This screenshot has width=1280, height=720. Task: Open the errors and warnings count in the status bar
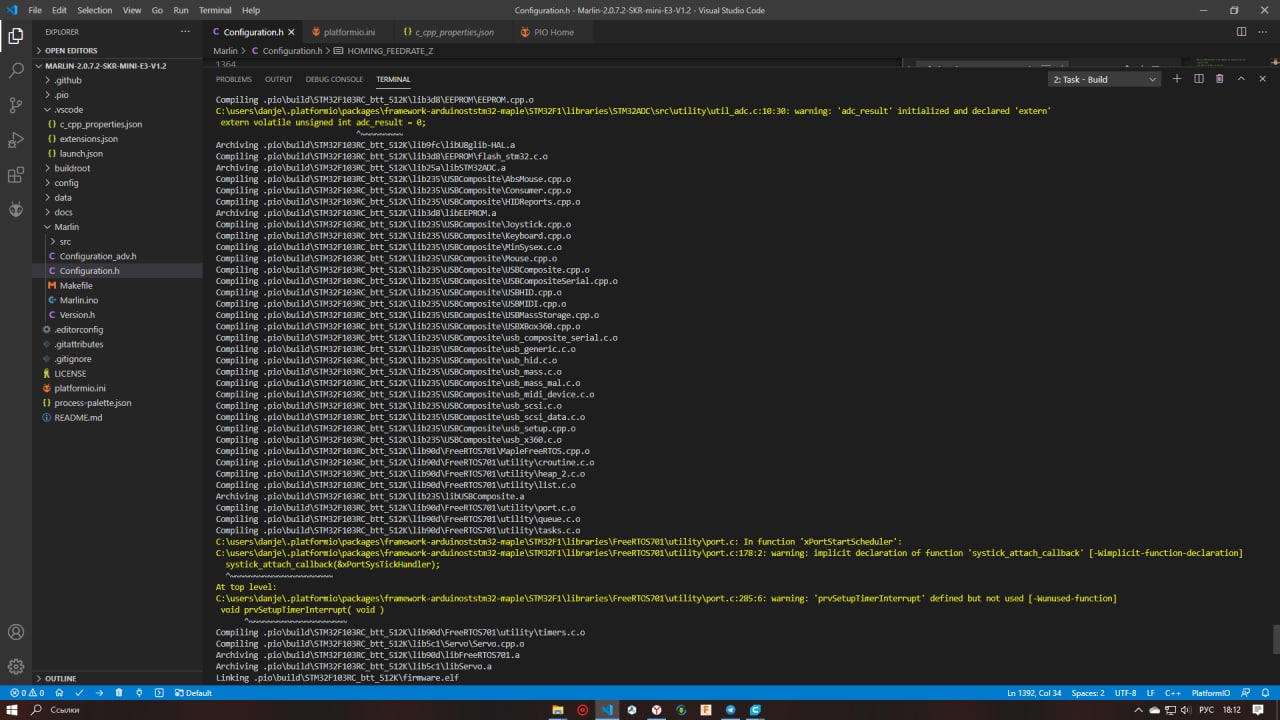(27, 692)
